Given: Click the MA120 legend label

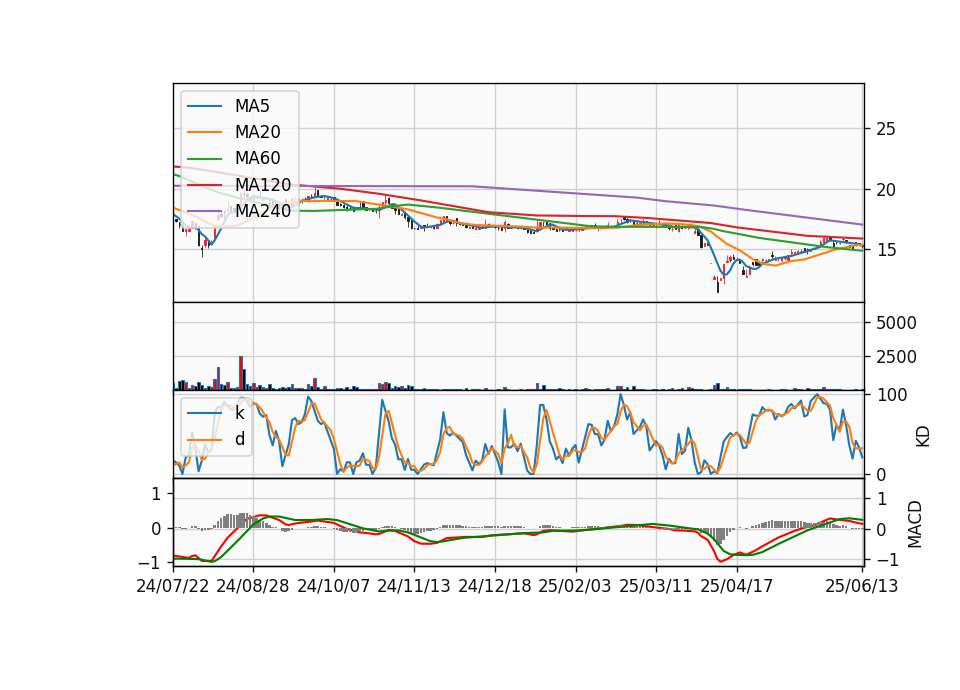Looking at the screenshot, I should 263,184.
